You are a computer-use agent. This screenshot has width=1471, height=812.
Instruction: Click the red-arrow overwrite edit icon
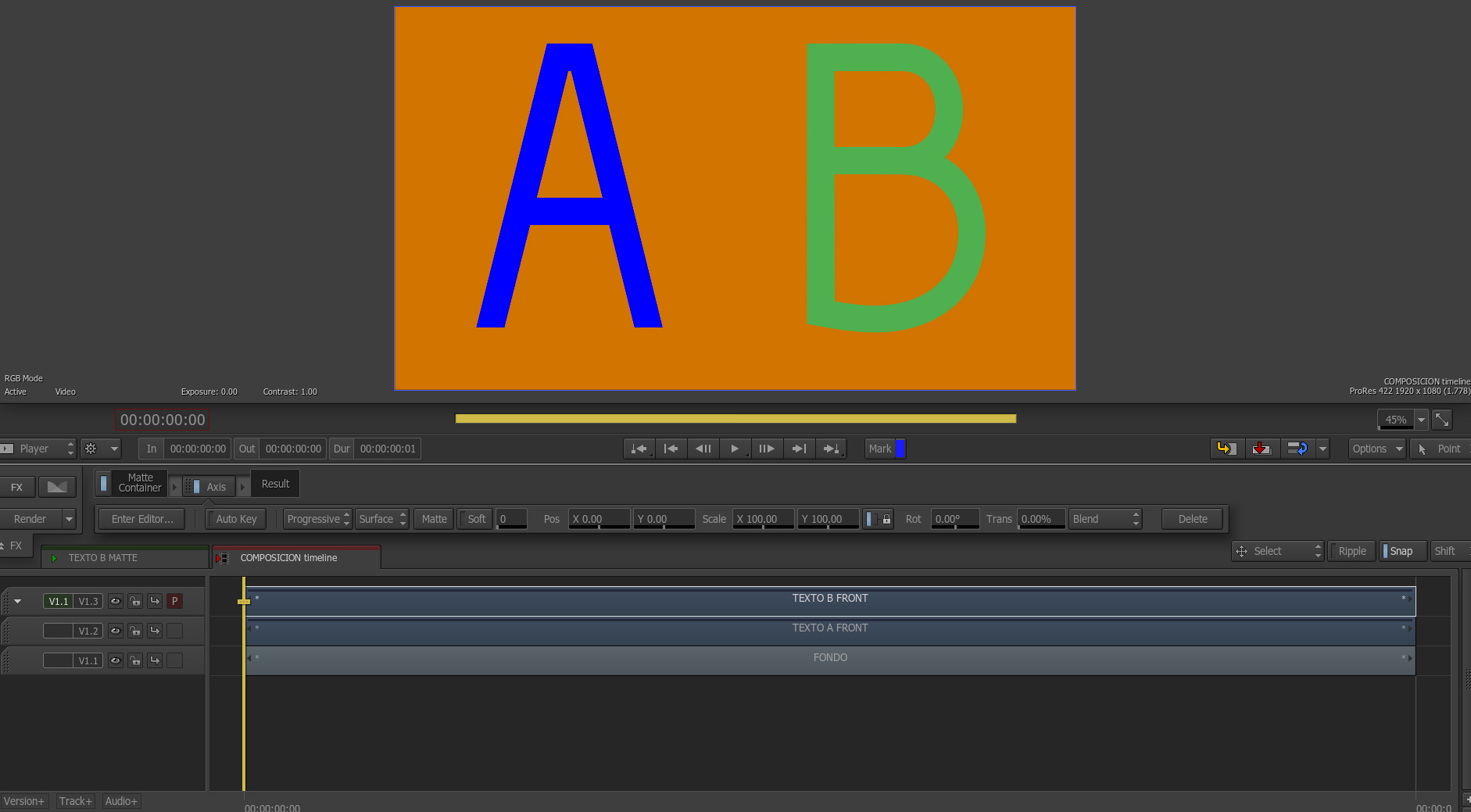point(1262,449)
